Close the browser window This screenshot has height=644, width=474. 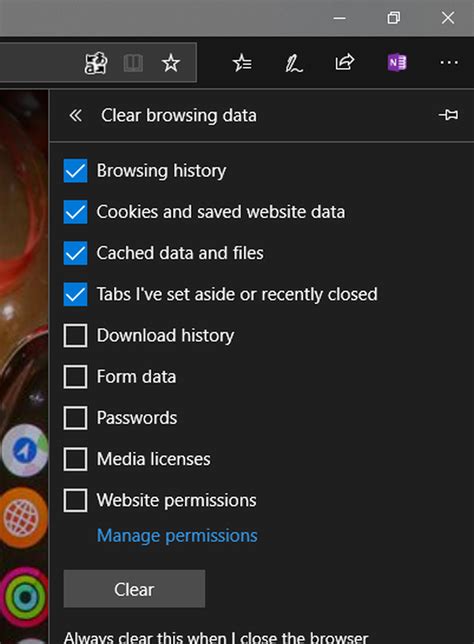pyautogui.click(x=448, y=18)
